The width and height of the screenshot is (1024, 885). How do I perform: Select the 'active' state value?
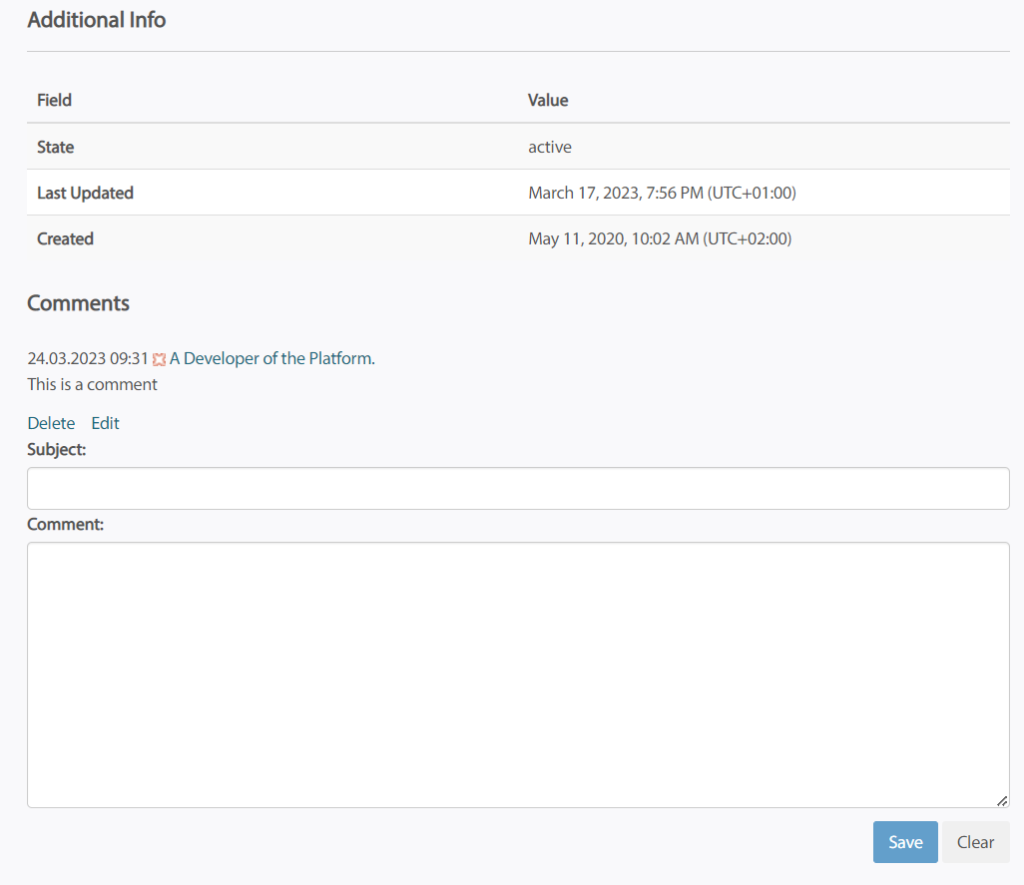(x=550, y=147)
